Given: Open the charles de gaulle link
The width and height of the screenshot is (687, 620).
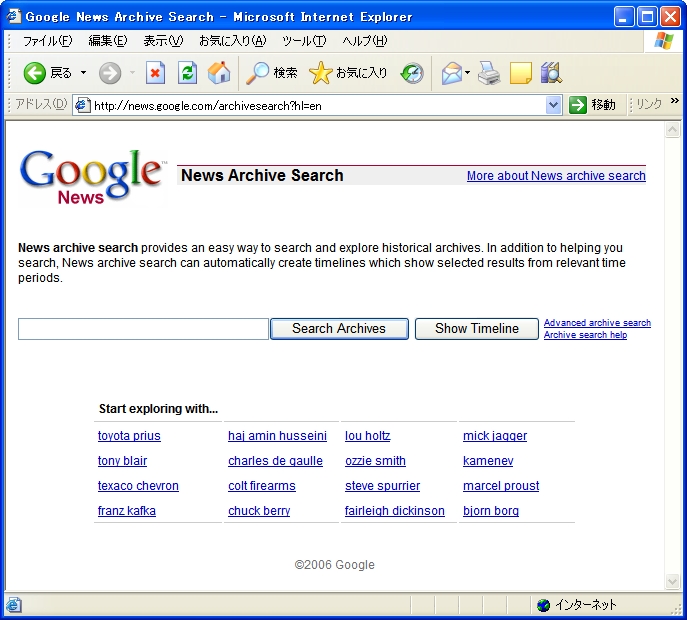Looking at the screenshot, I should click(x=275, y=461).
